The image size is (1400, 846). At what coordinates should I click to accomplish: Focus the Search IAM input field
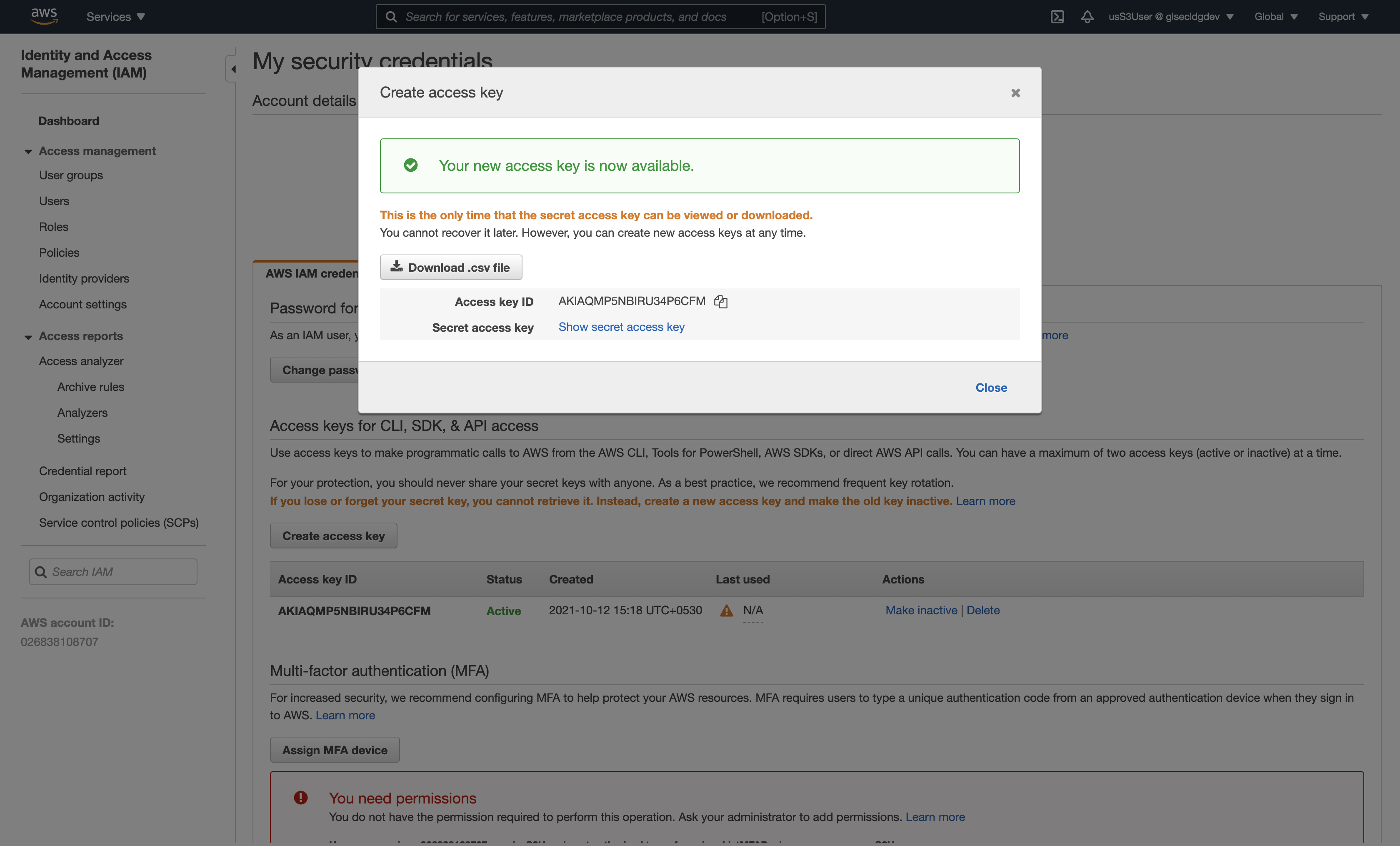(x=113, y=572)
